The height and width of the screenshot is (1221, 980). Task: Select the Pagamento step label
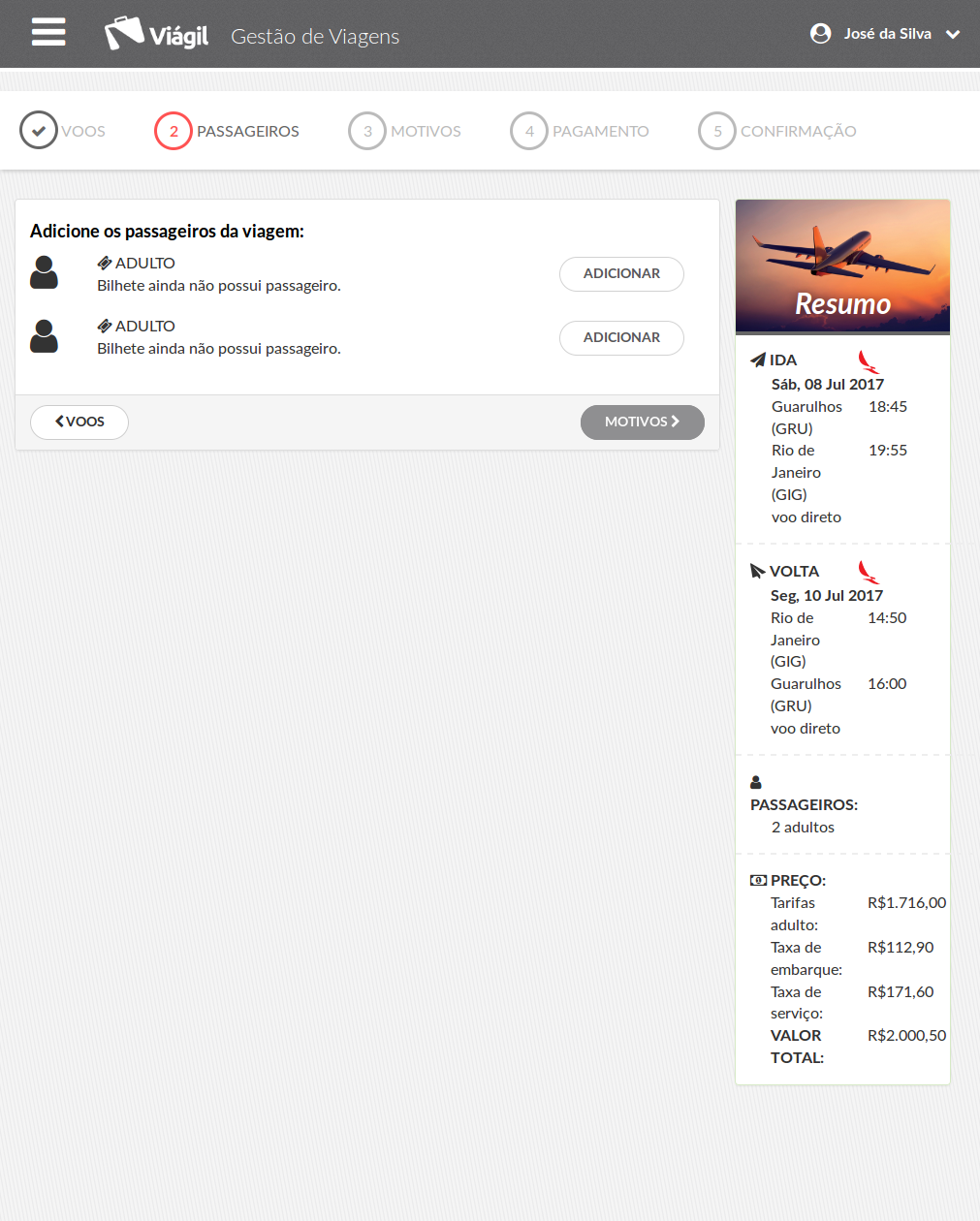pyautogui.click(x=601, y=131)
